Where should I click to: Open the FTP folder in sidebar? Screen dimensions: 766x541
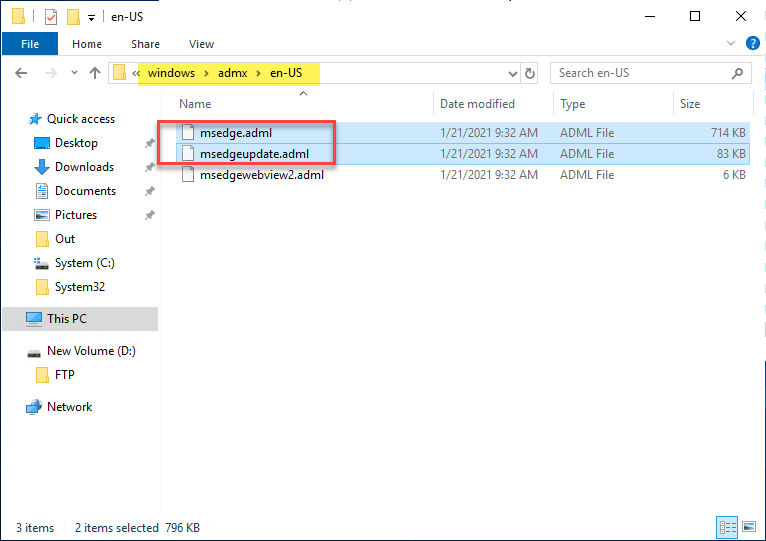pyautogui.click(x=64, y=374)
